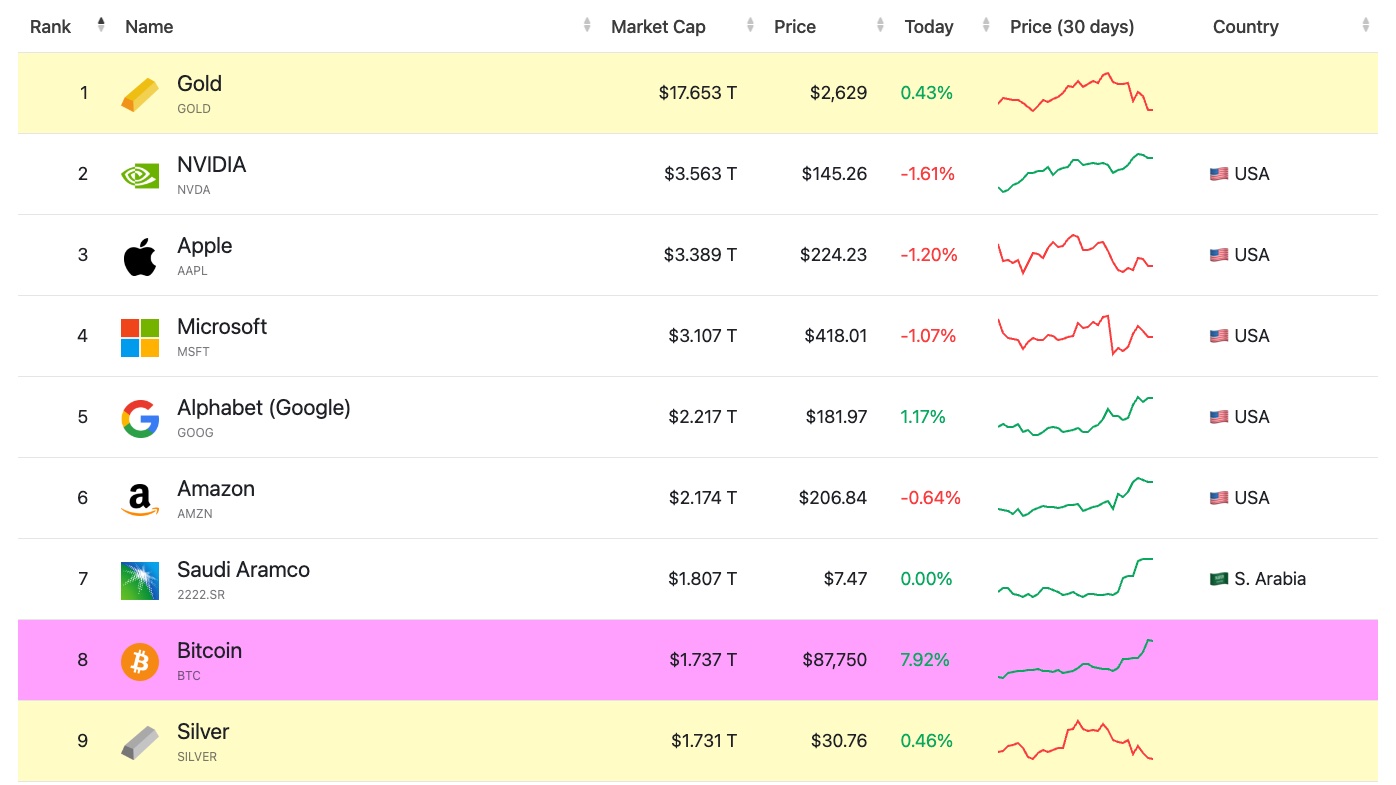
Task: Click the Rank column header
Action: pyautogui.click(x=50, y=27)
